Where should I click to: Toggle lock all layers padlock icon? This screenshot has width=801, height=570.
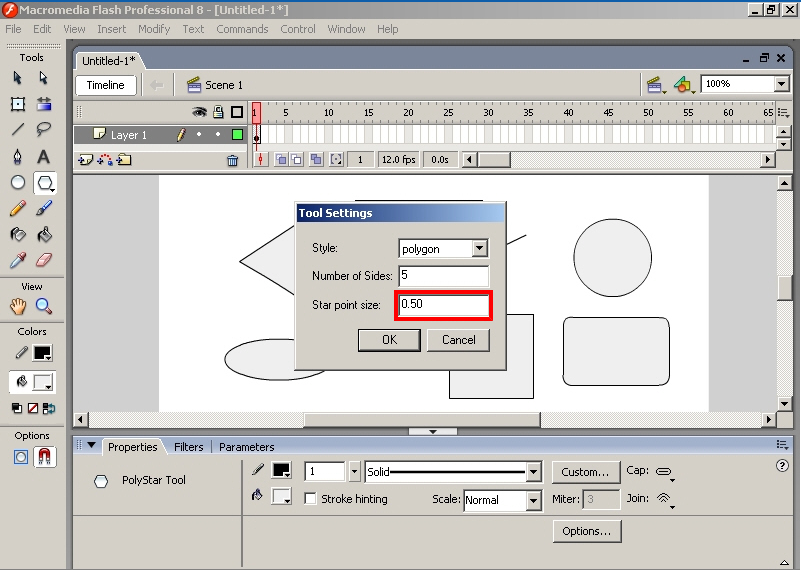(x=218, y=112)
